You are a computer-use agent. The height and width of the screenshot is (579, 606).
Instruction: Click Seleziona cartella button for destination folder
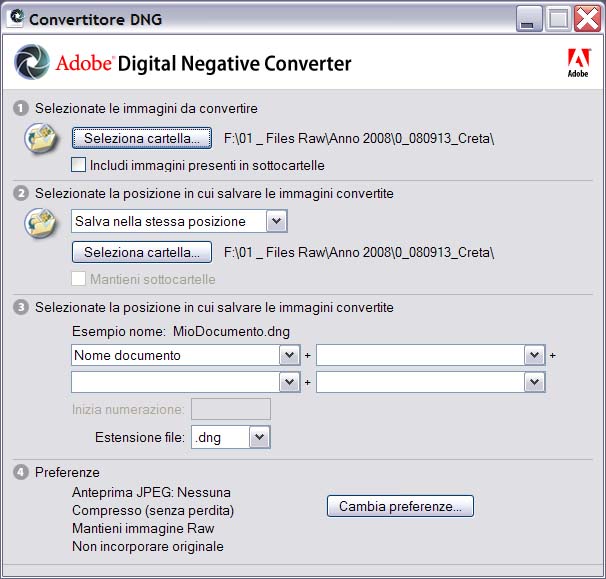pos(142,252)
